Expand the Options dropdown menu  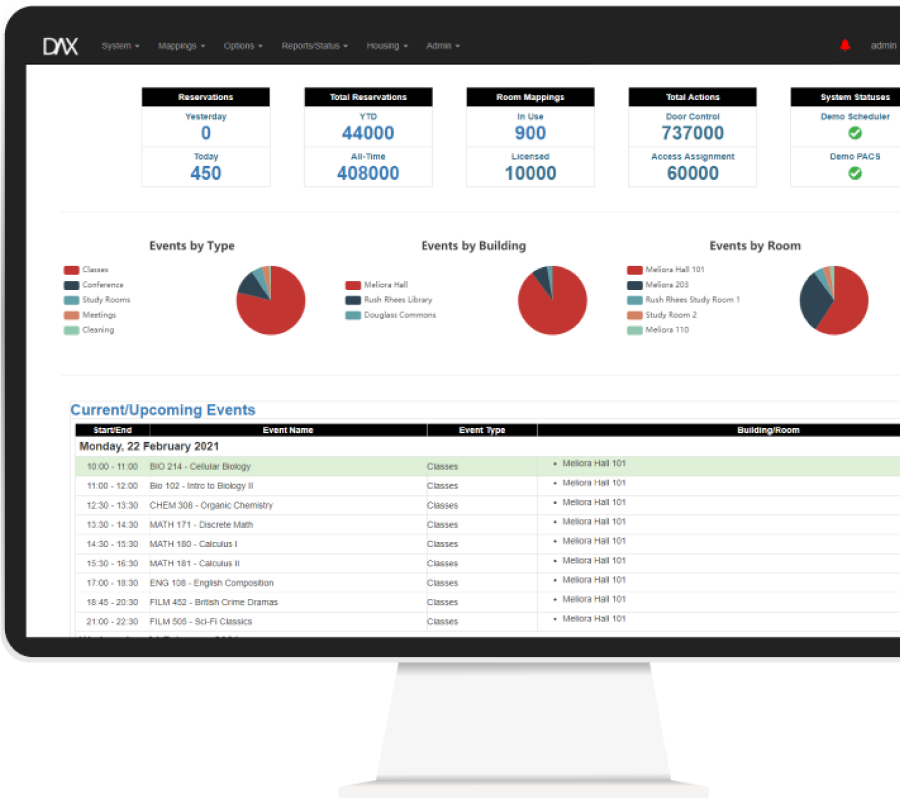click(243, 46)
